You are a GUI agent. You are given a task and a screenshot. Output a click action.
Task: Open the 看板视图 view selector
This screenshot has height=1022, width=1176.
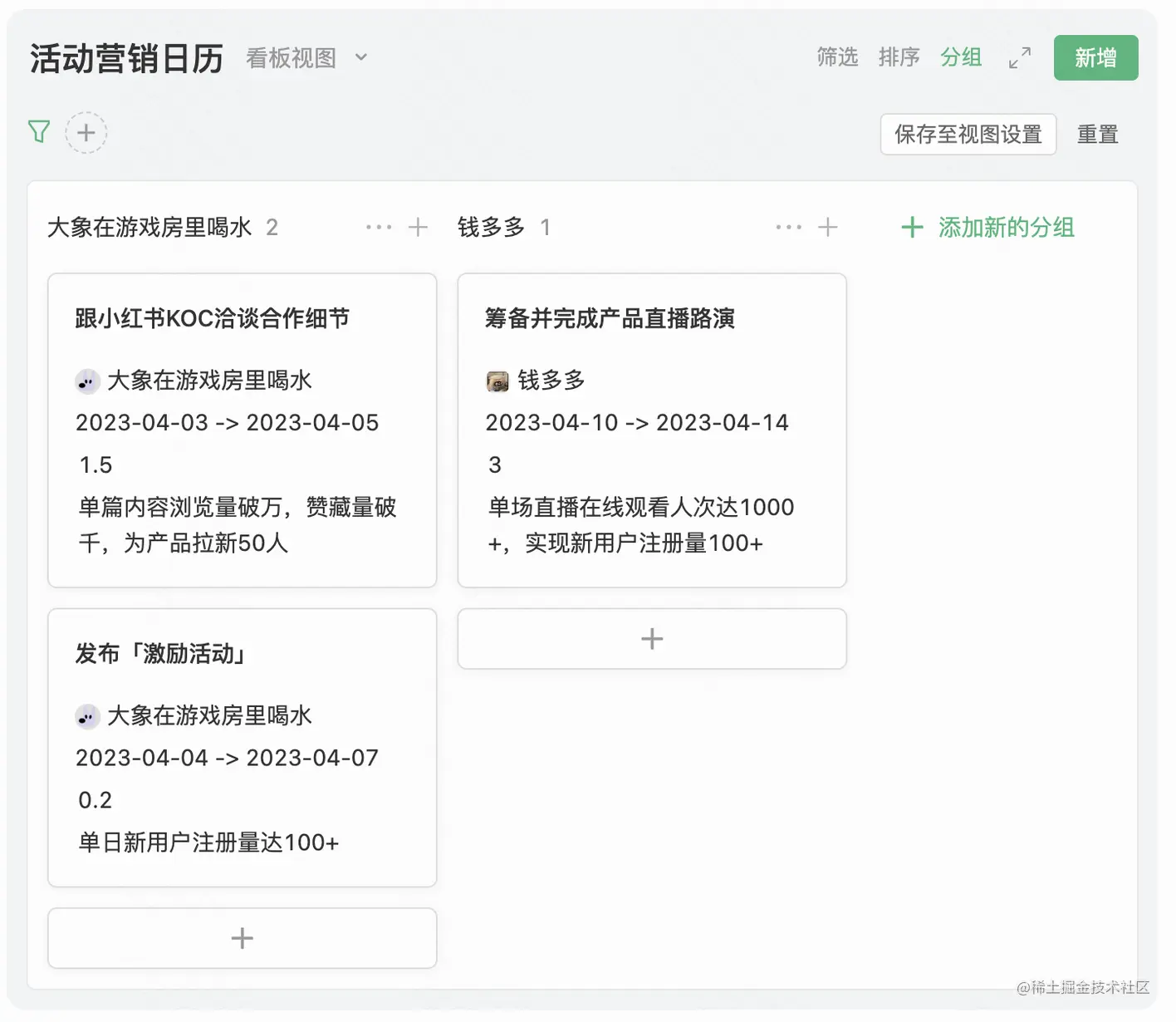click(x=292, y=58)
